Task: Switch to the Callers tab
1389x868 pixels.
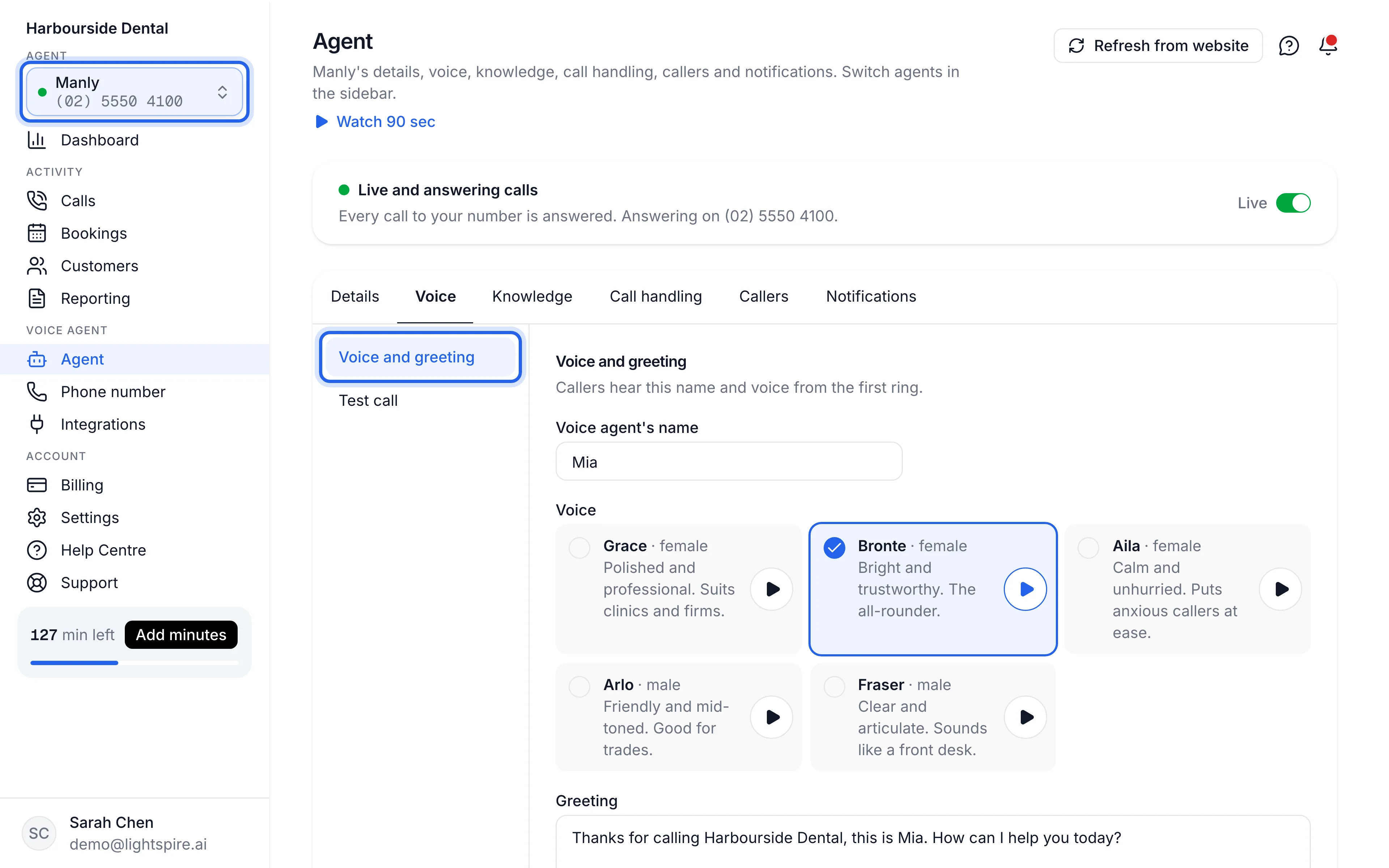Action: coord(763,296)
